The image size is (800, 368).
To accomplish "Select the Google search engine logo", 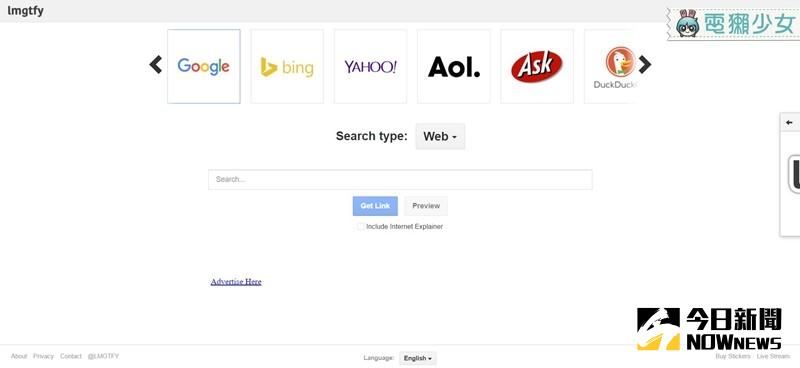I will coord(204,66).
